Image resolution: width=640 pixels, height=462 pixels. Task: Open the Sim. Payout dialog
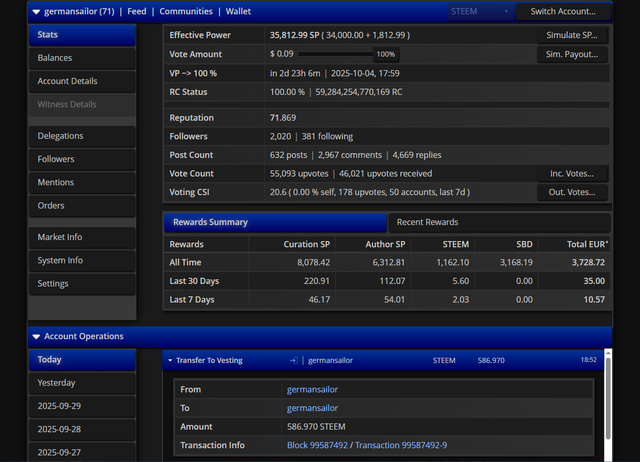click(x=573, y=54)
